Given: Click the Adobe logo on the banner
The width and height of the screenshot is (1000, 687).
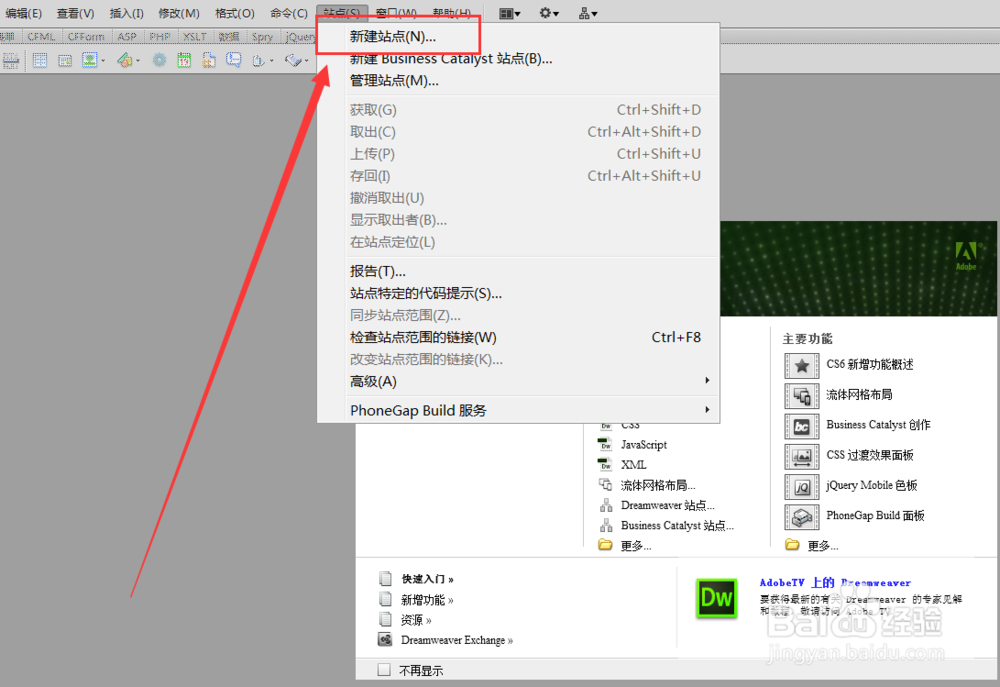Looking at the screenshot, I should pos(966,256).
